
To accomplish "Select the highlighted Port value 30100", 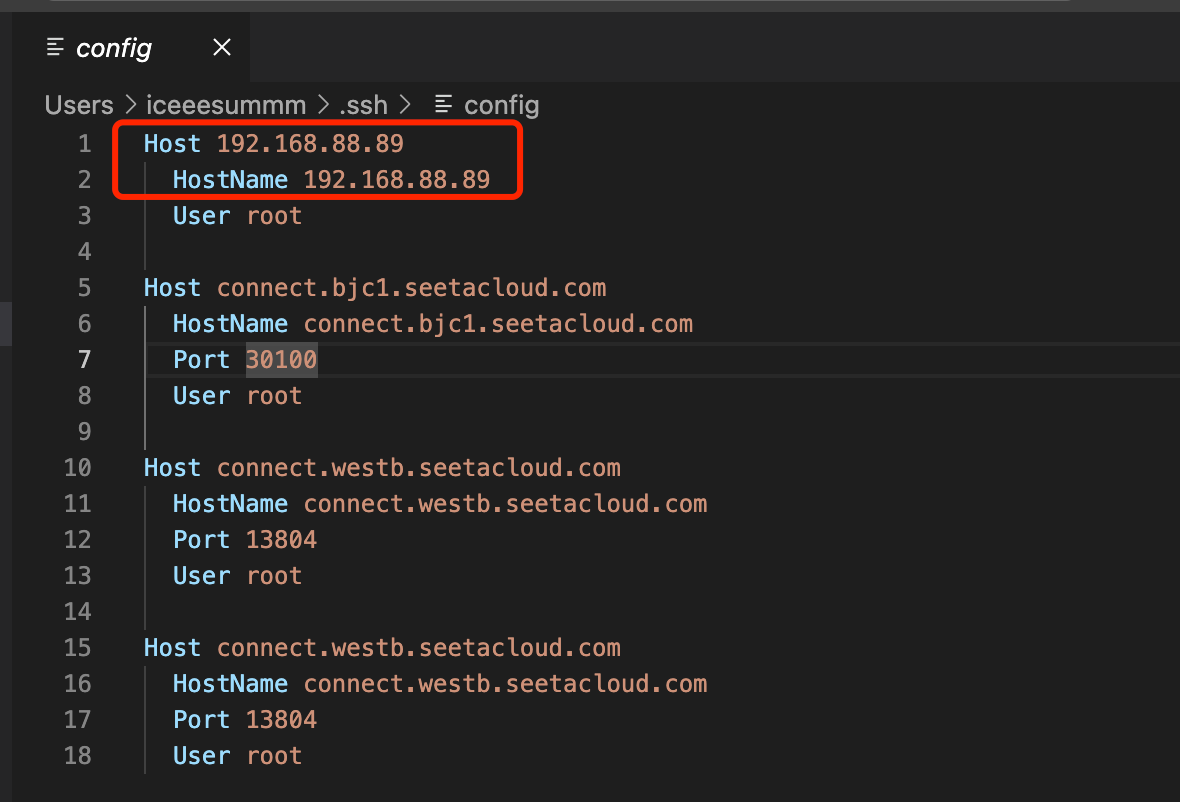I will tap(281, 359).
